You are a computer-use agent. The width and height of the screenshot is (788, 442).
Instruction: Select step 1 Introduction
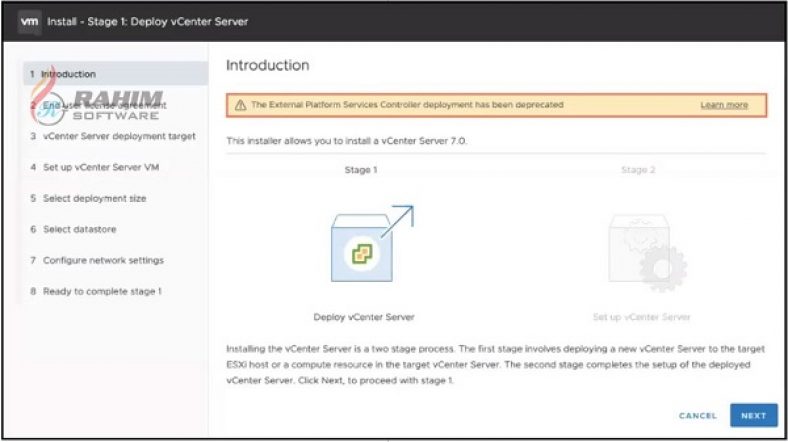coord(115,74)
